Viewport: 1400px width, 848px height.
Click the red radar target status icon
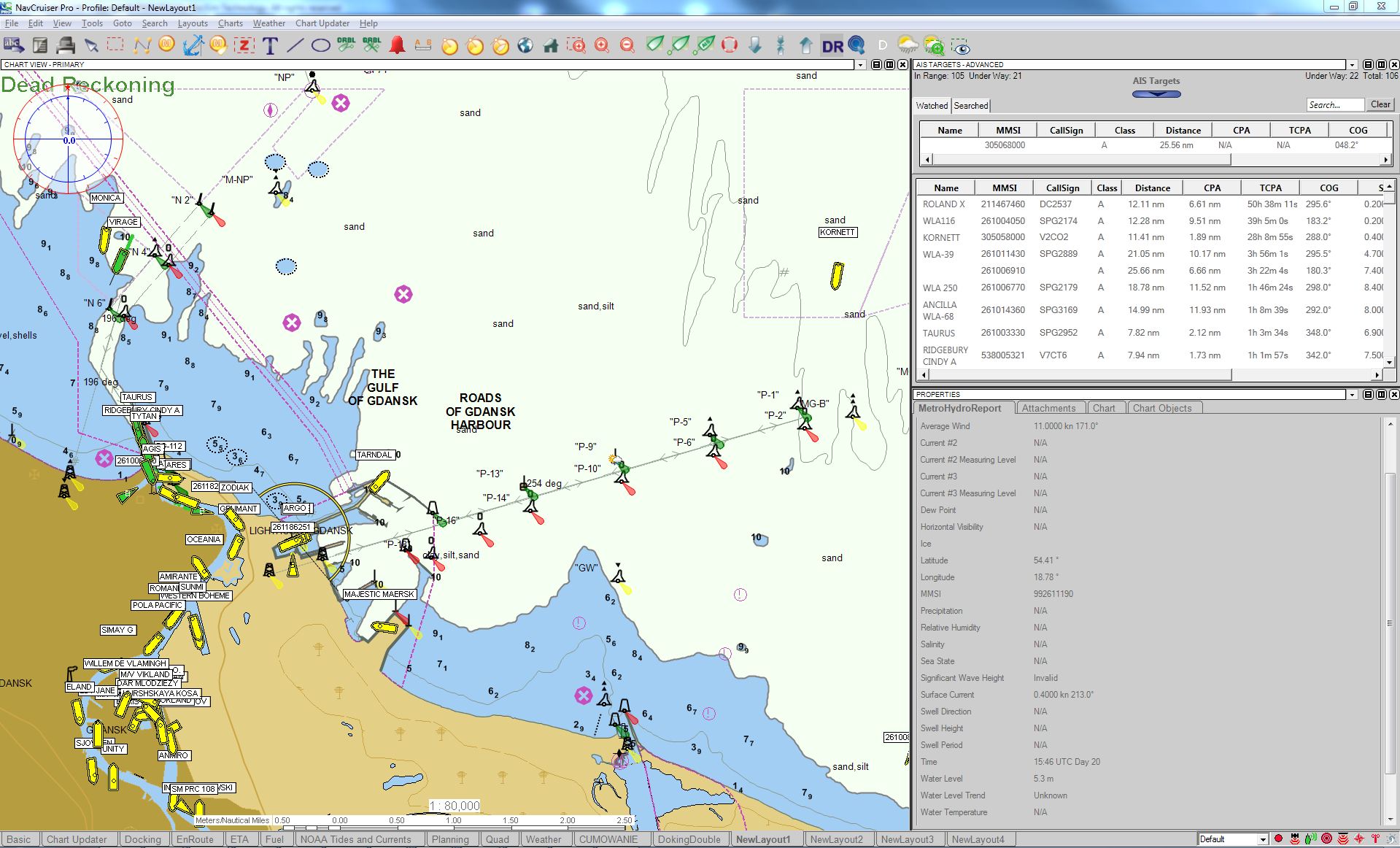pyautogui.click(x=1327, y=839)
